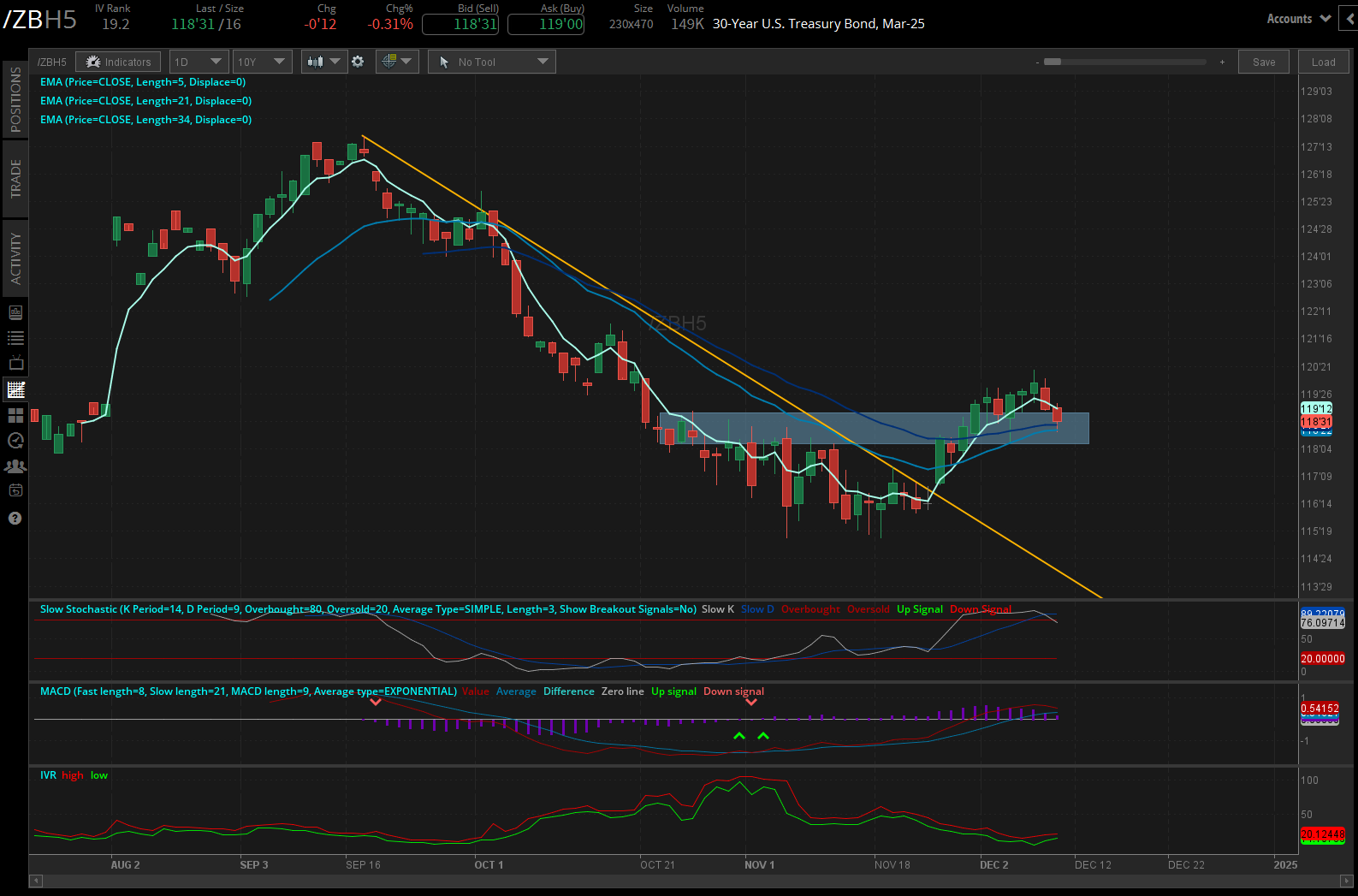Click the 30-Year U.S. Treasury Bond description
The width and height of the screenshot is (1358, 896).
coord(818,24)
